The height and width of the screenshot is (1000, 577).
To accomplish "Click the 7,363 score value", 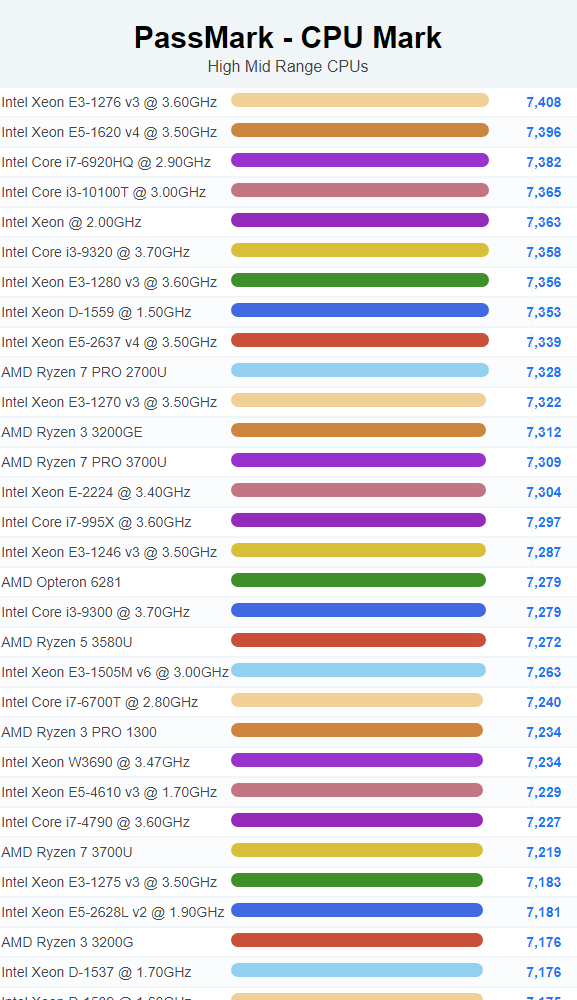I will pyautogui.click(x=544, y=222).
